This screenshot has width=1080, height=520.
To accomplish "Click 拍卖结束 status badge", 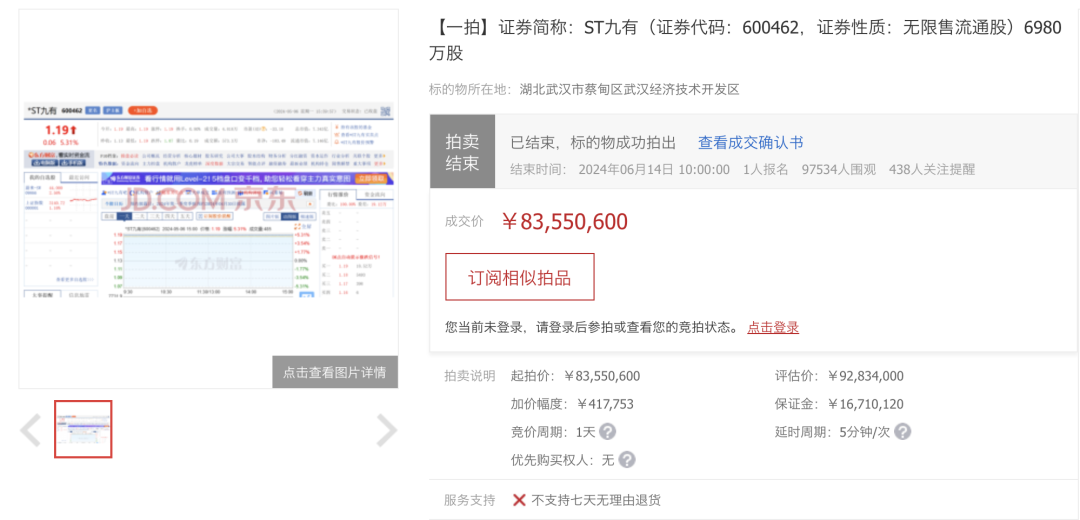I will pyautogui.click(x=462, y=154).
